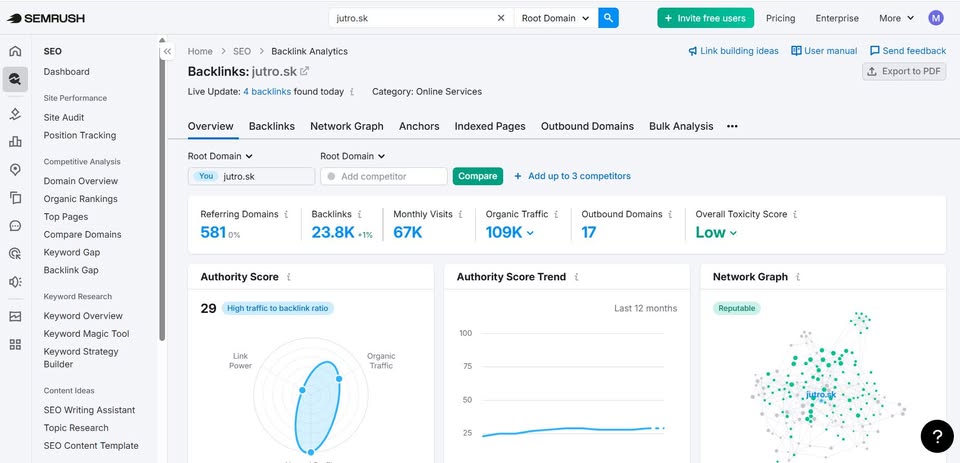Open the speech bubble rail icon
Image resolution: width=960 pixels, height=463 pixels.
15,226
